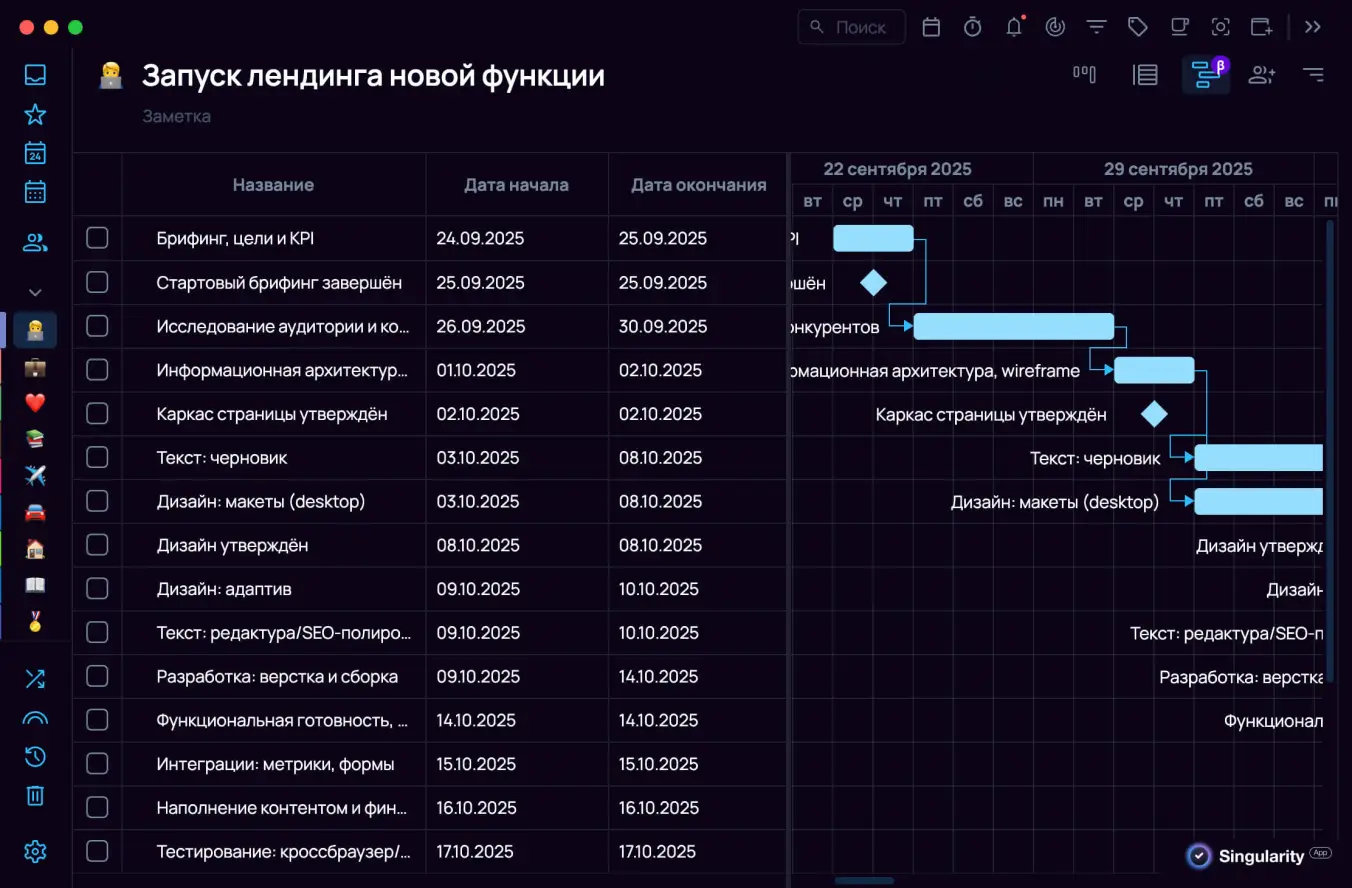
Task: Click the 'Заметка' note field
Action: [177, 116]
